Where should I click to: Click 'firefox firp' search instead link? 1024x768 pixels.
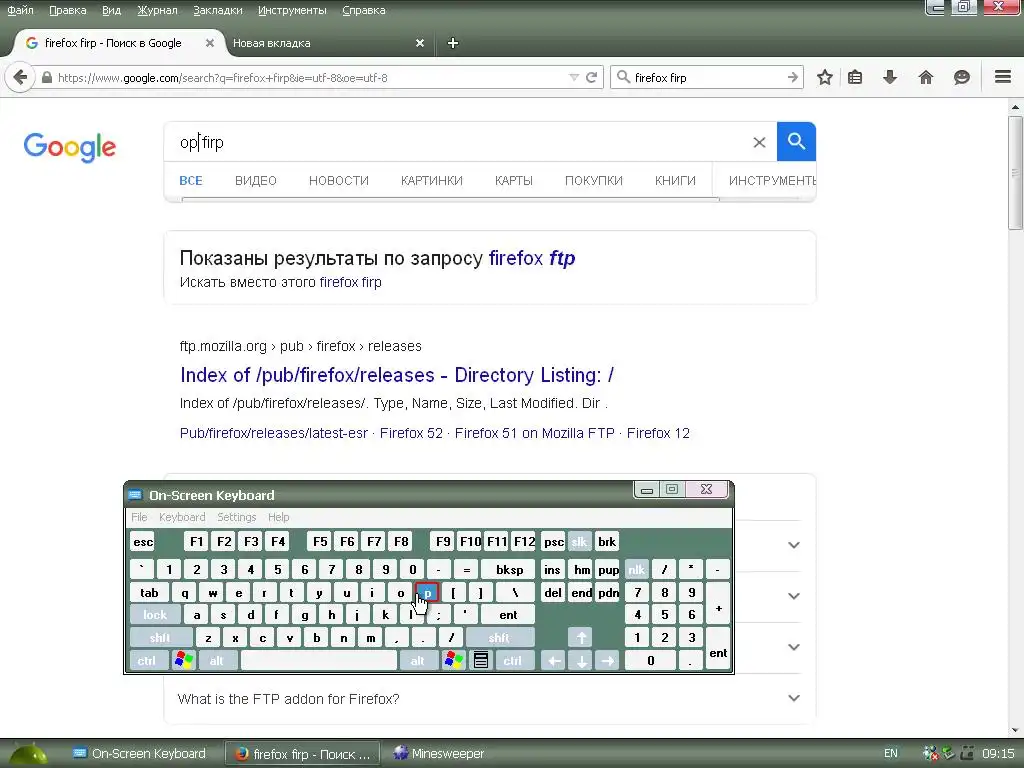(350, 282)
